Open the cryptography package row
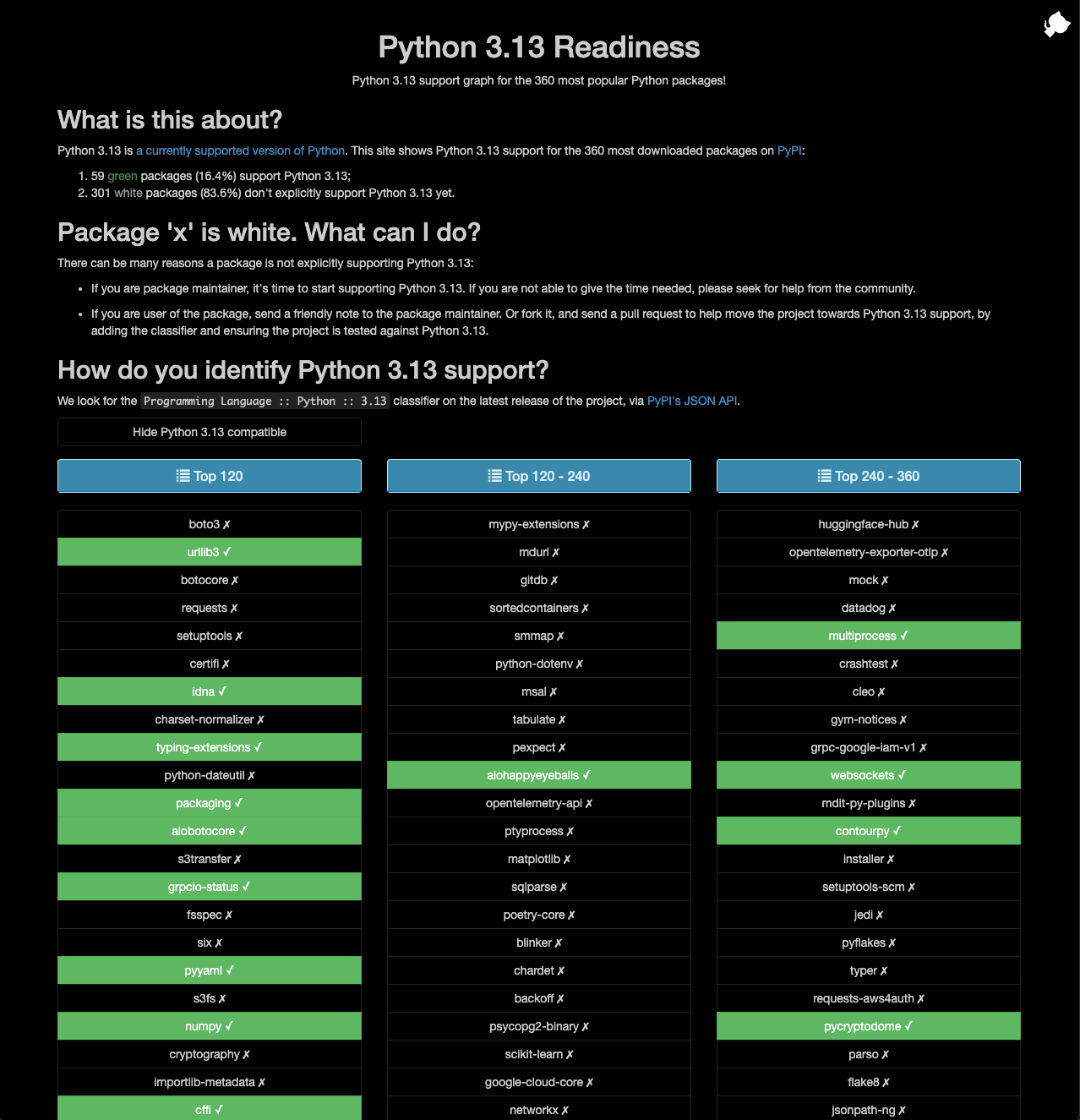 point(210,1054)
